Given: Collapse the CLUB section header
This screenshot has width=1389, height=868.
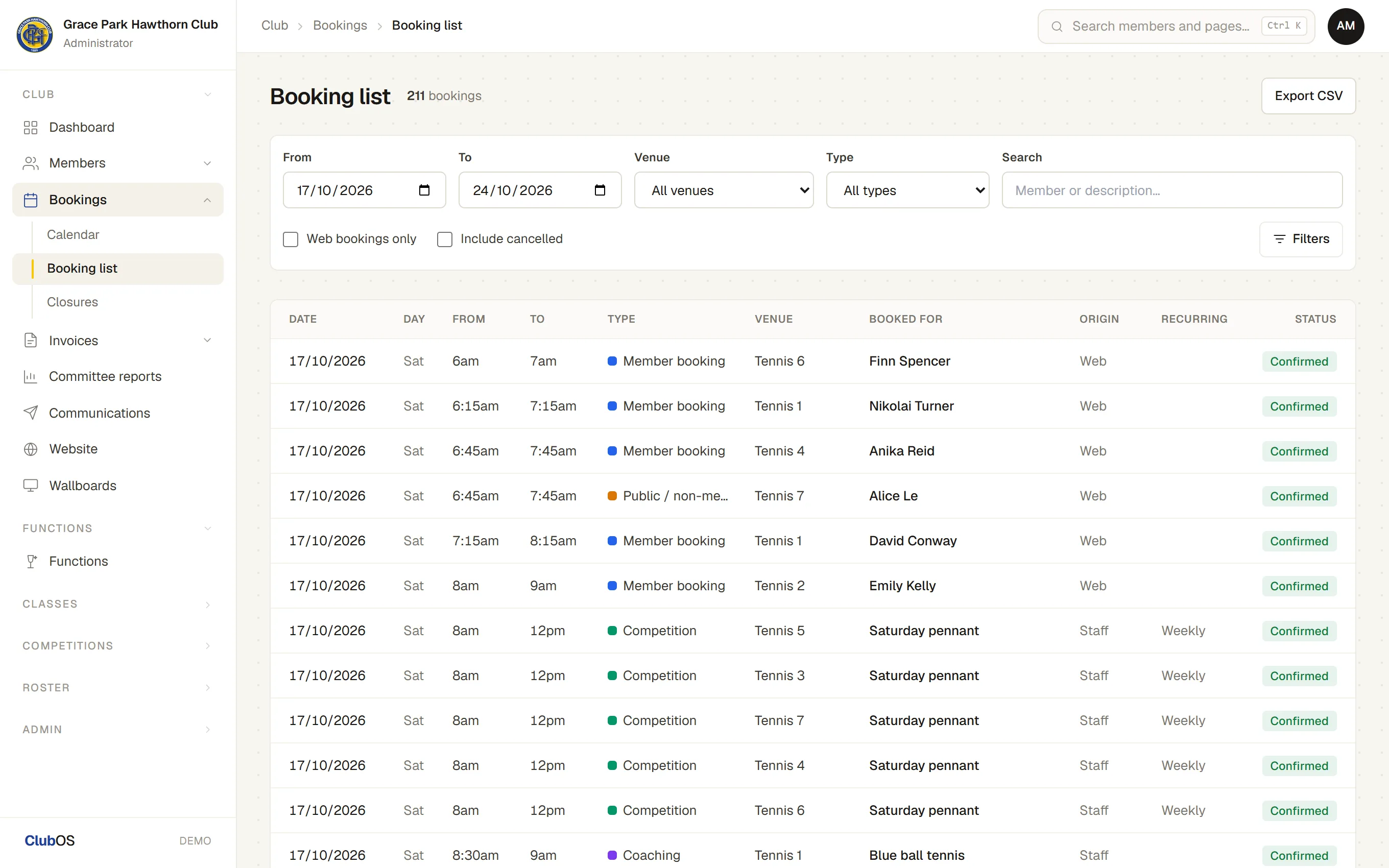Looking at the screenshot, I should pyautogui.click(x=117, y=94).
